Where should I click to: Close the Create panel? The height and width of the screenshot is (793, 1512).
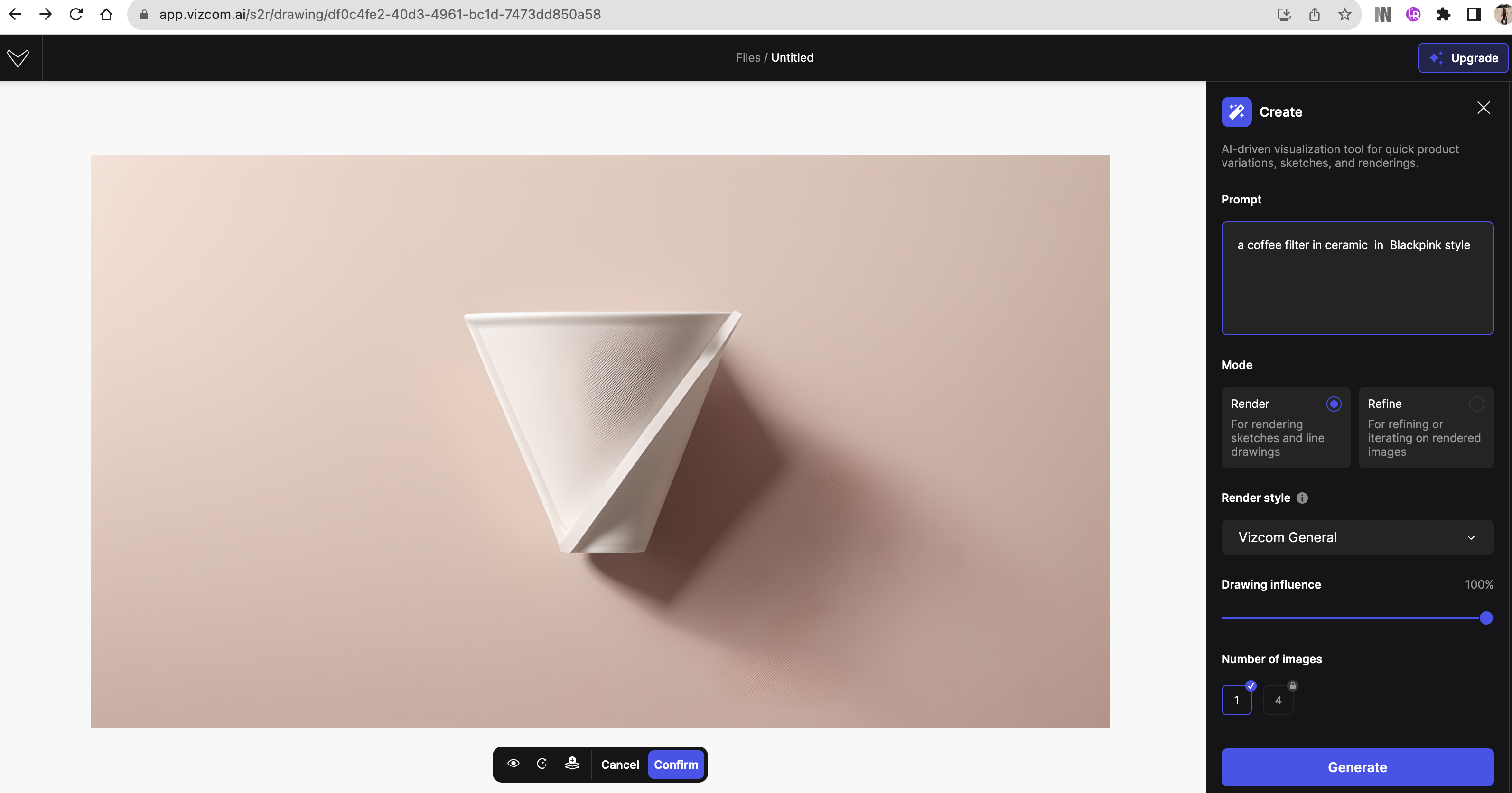point(1483,108)
